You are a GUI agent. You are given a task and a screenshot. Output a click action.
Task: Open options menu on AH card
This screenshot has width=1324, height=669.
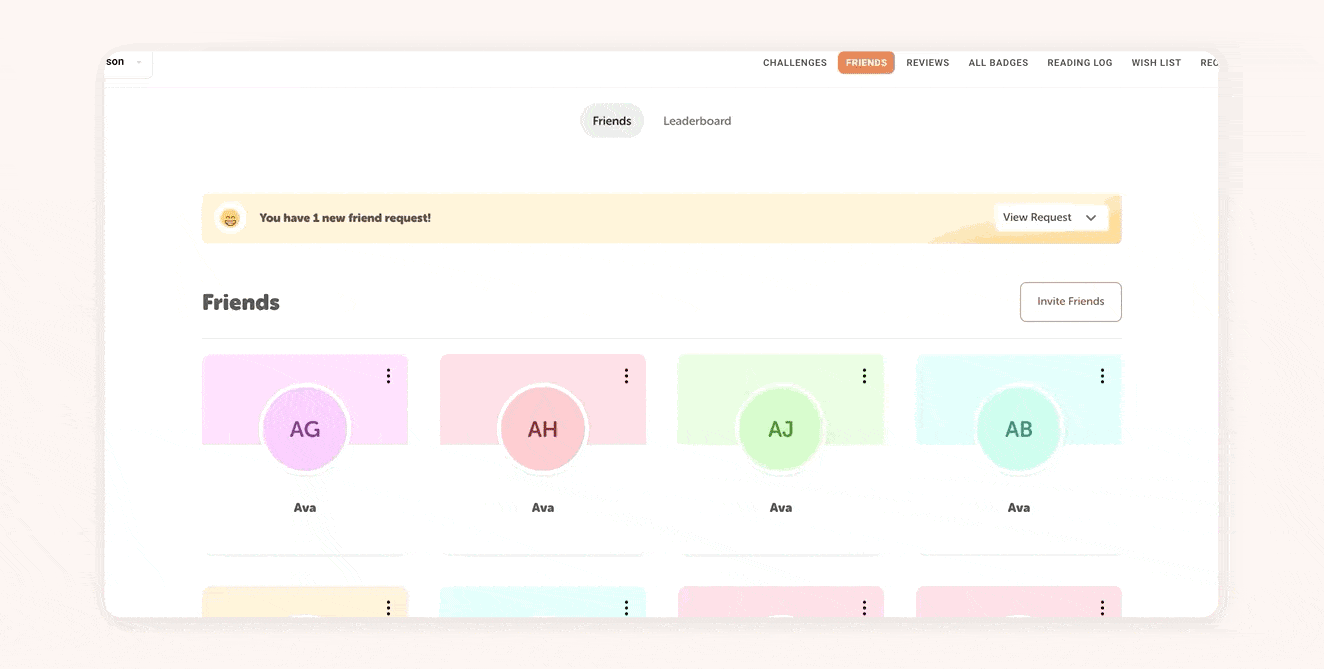(x=626, y=376)
